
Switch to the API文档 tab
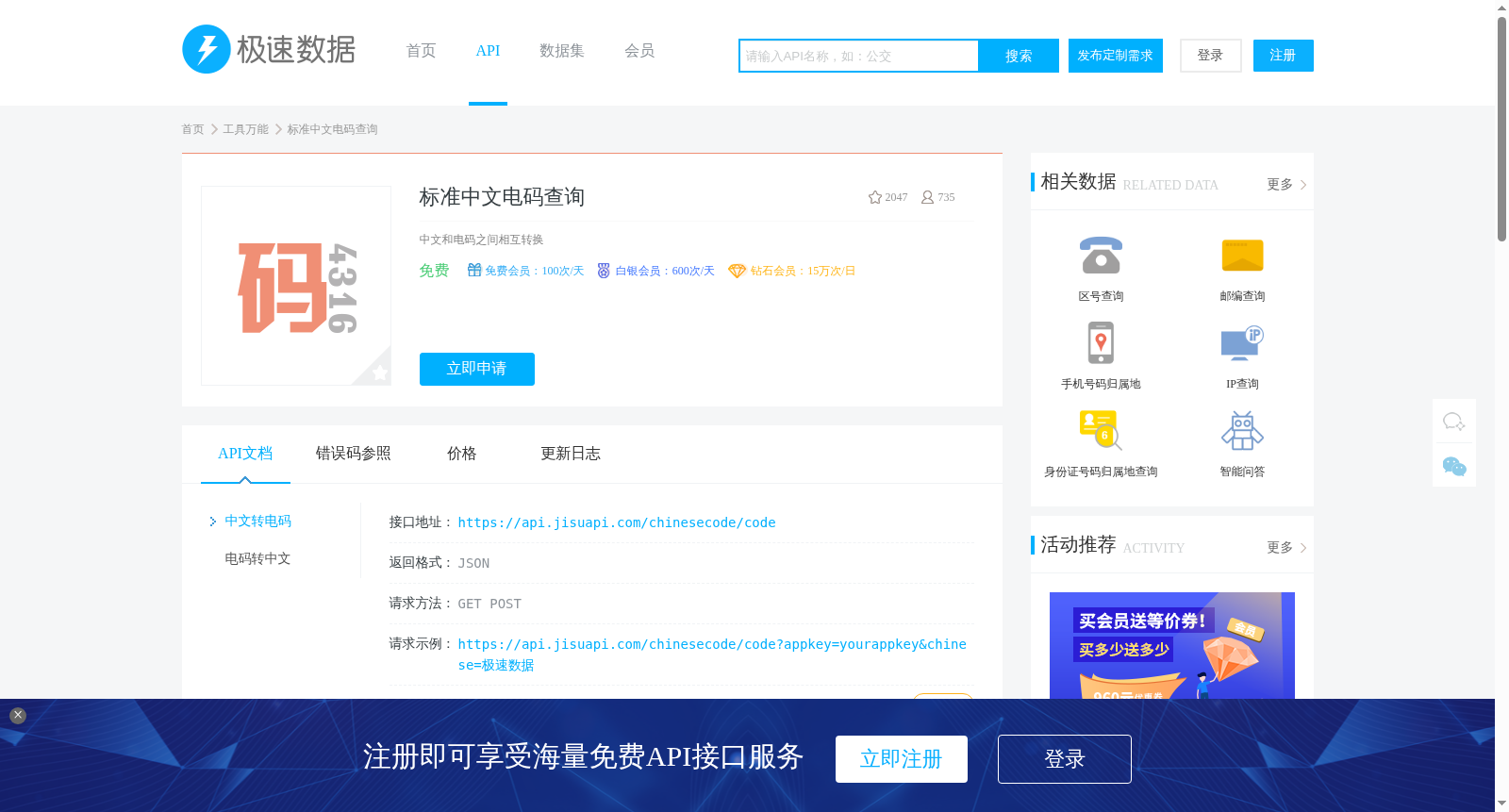[x=245, y=454]
